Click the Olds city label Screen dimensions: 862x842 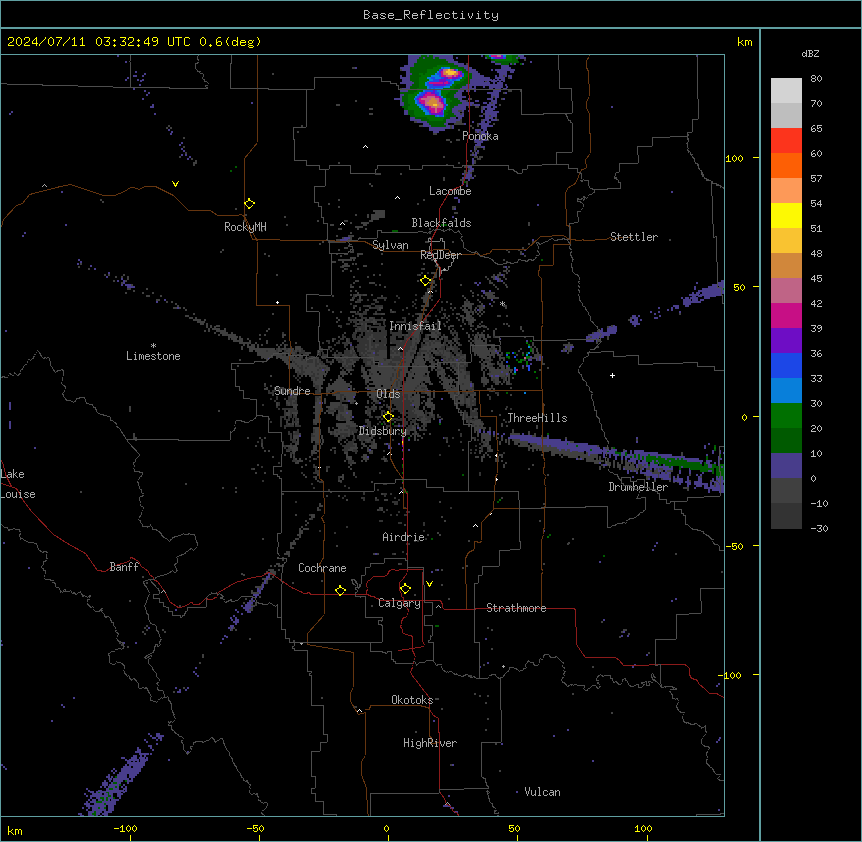[x=388, y=394]
